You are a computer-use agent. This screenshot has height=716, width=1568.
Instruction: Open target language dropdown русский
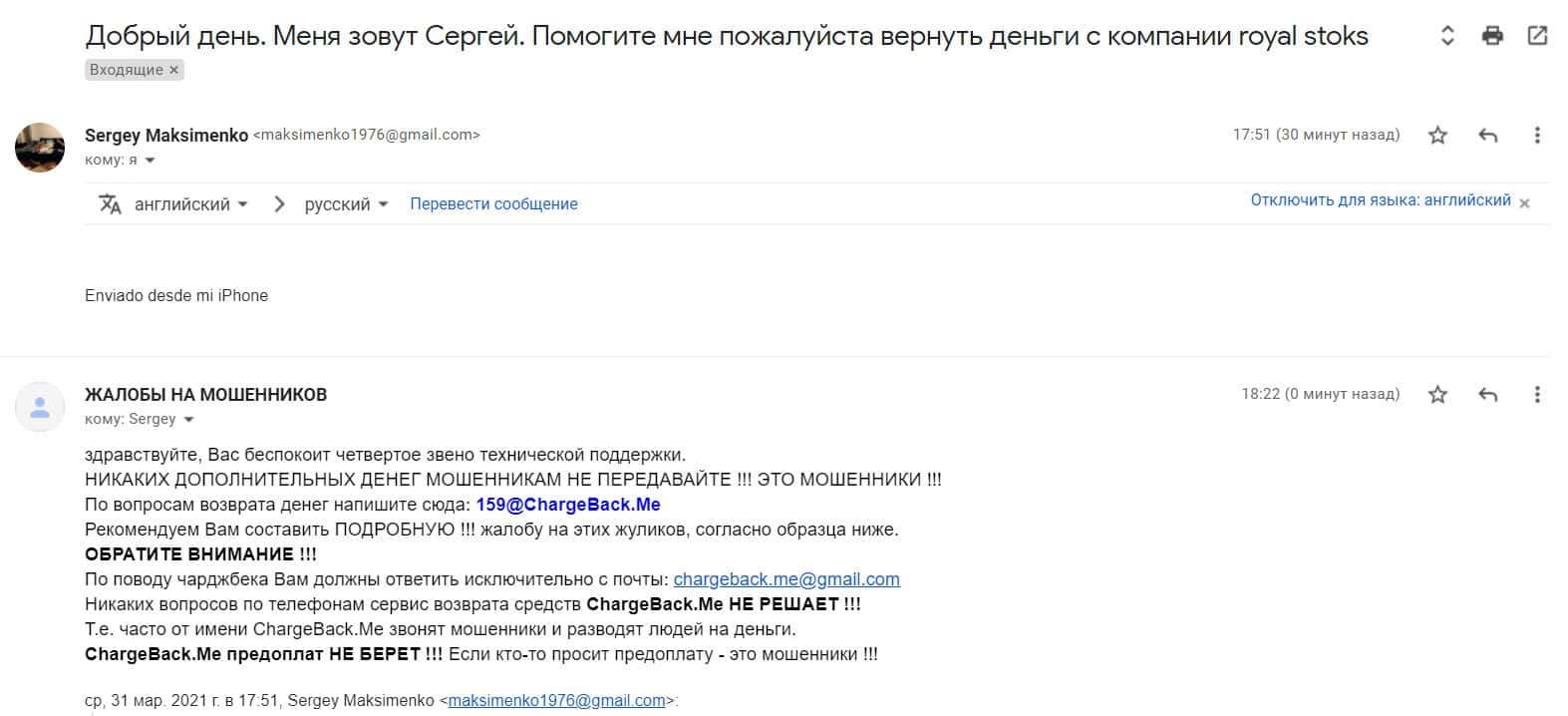[x=346, y=204]
